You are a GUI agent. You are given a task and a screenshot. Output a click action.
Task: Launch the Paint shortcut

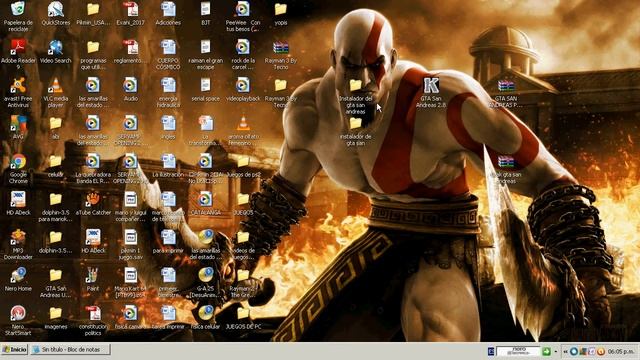coord(93,280)
